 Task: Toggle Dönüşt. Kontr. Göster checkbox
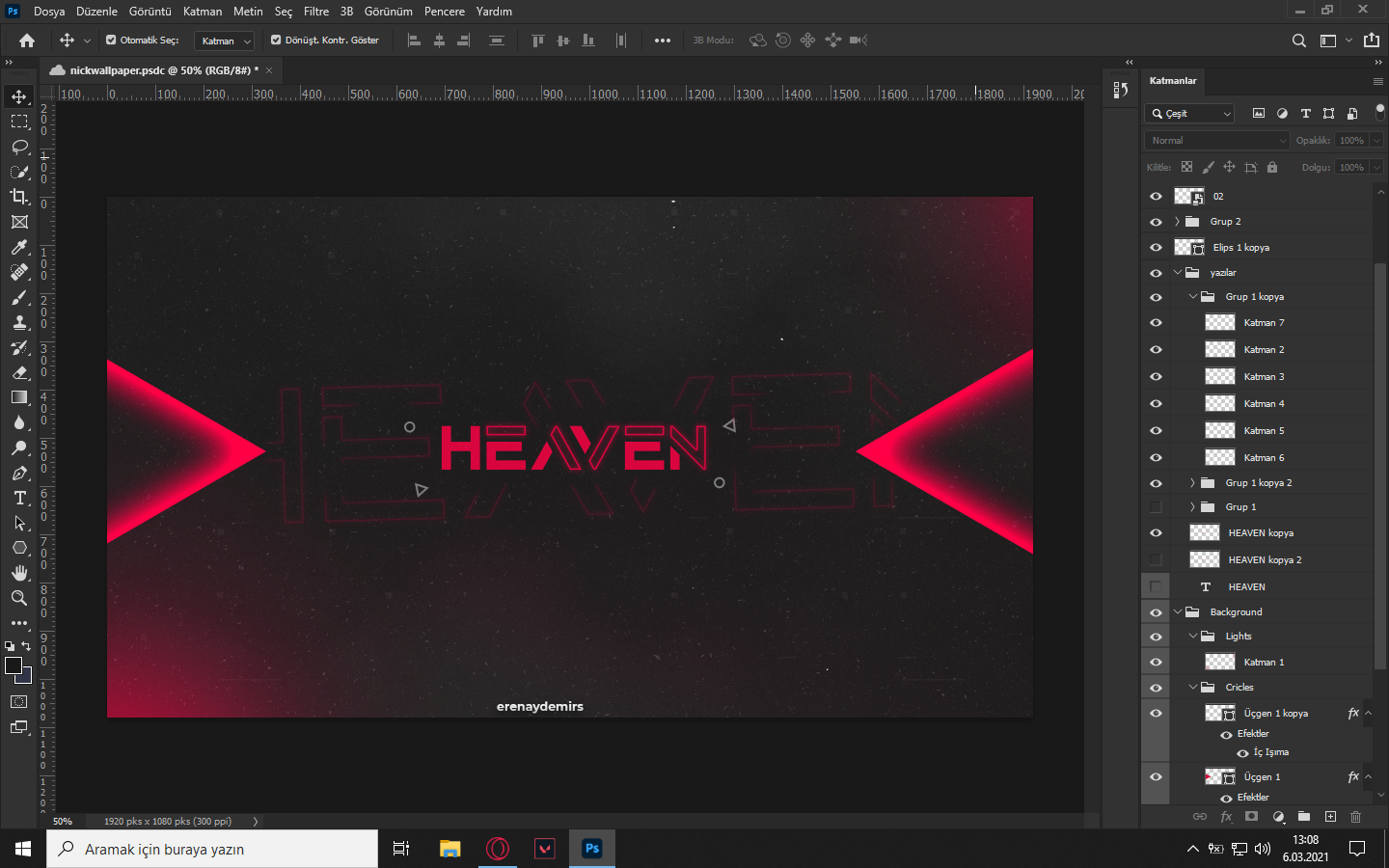(x=276, y=40)
